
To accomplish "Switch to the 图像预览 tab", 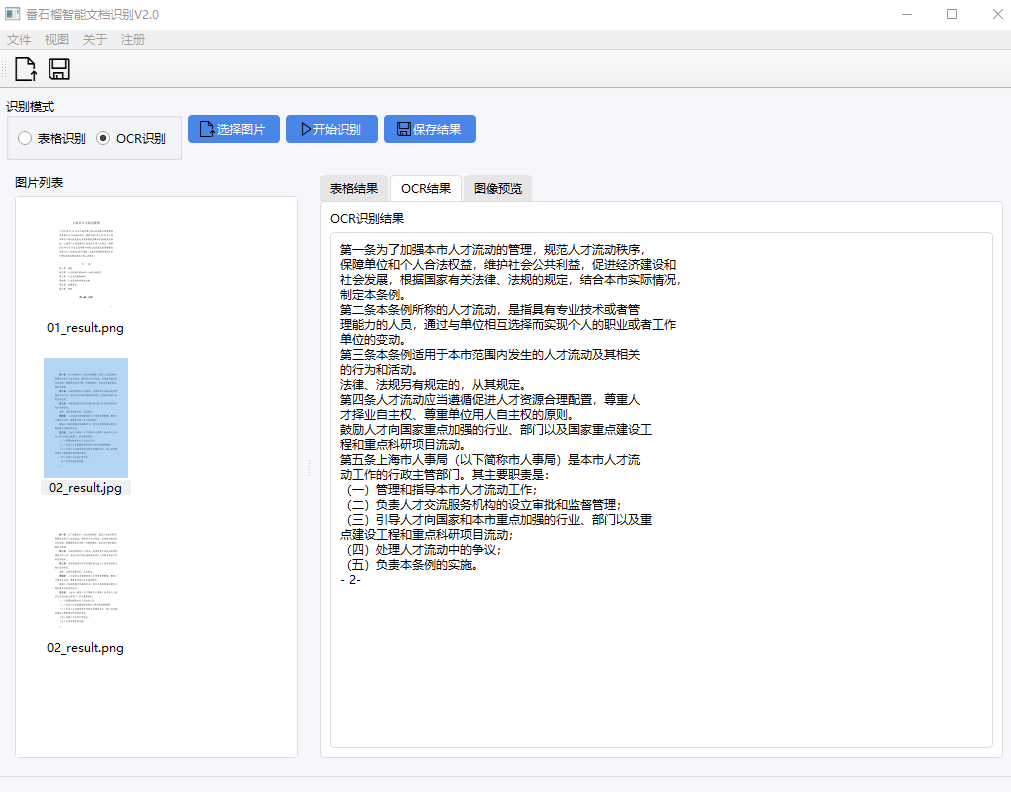I will click(498, 188).
